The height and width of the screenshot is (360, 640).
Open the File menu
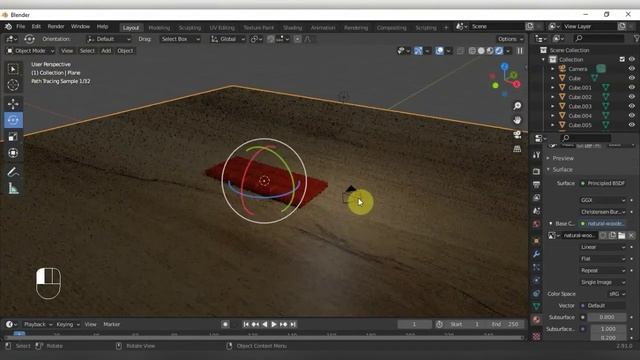pos(20,27)
